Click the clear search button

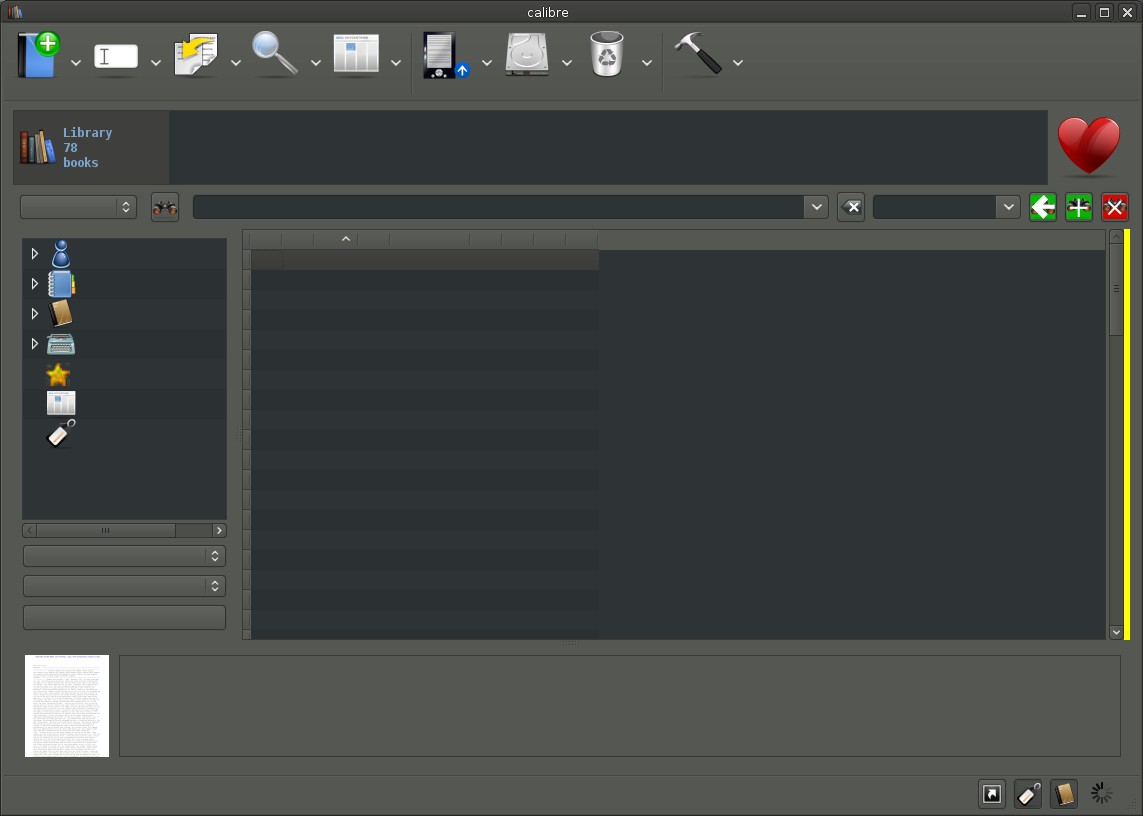click(851, 208)
